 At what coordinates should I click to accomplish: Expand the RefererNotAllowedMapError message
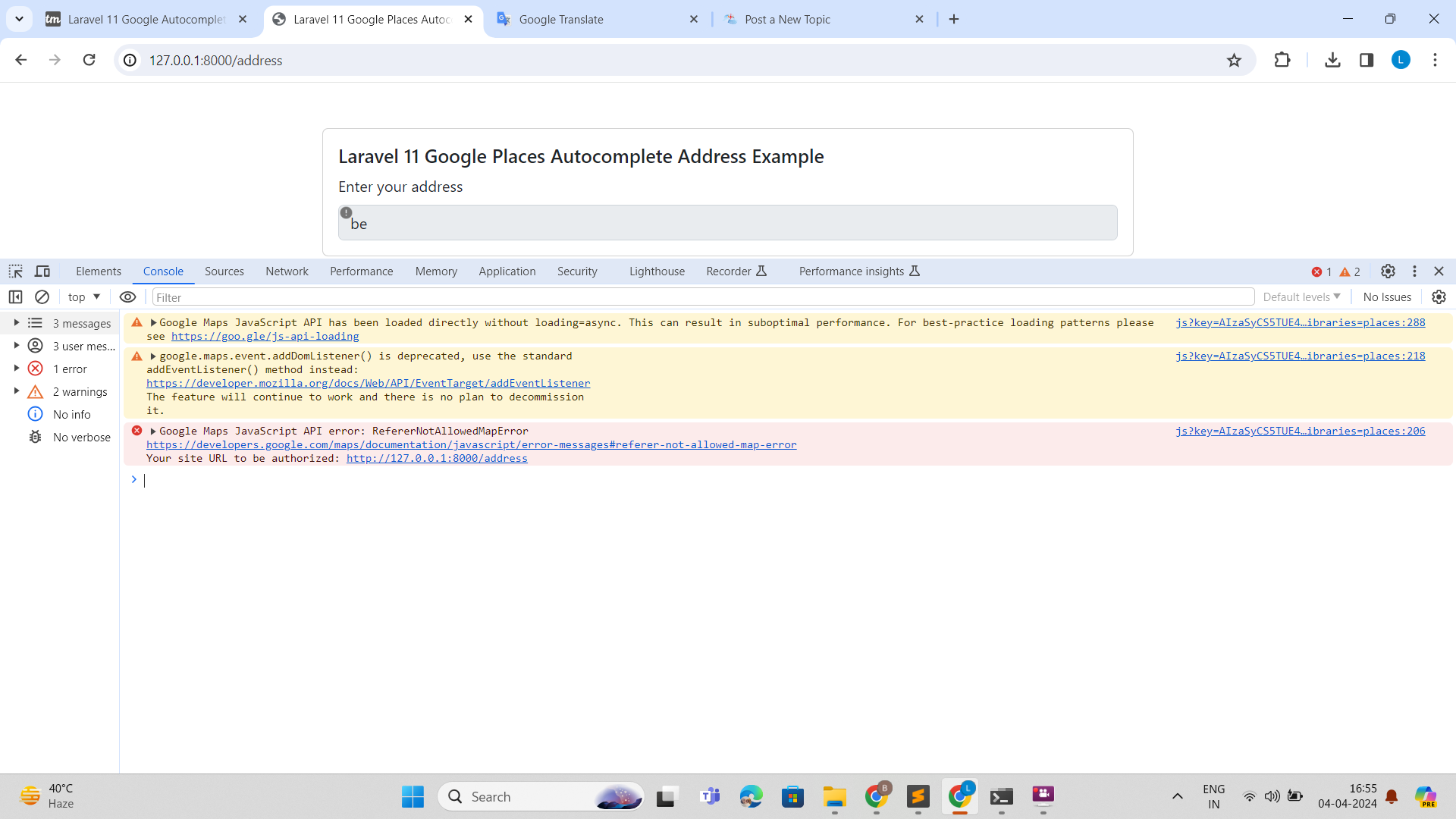[x=153, y=431]
